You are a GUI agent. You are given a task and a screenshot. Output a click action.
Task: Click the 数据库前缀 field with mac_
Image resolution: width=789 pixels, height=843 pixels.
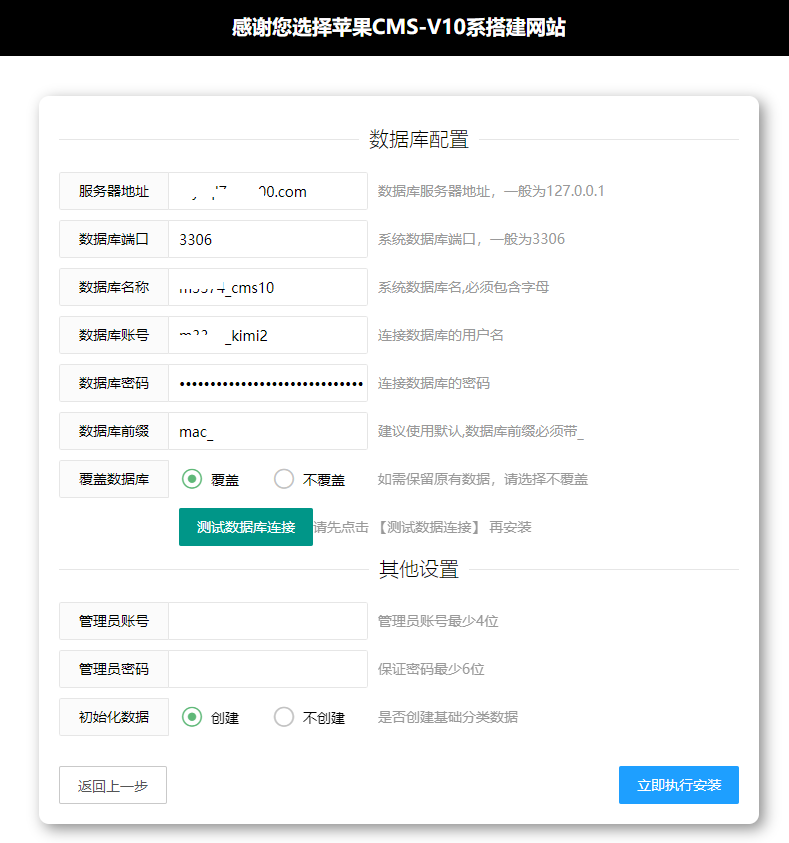pos(268,431)
